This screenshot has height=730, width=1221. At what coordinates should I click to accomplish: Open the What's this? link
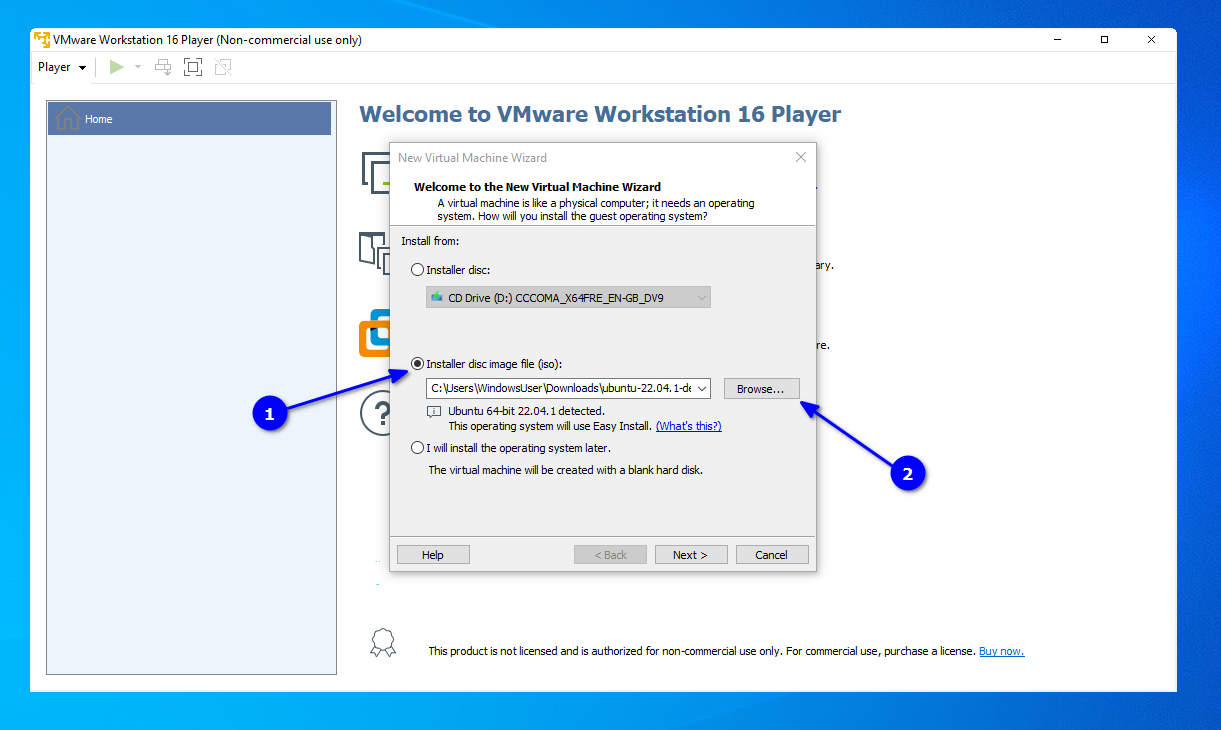click(689, 426)
